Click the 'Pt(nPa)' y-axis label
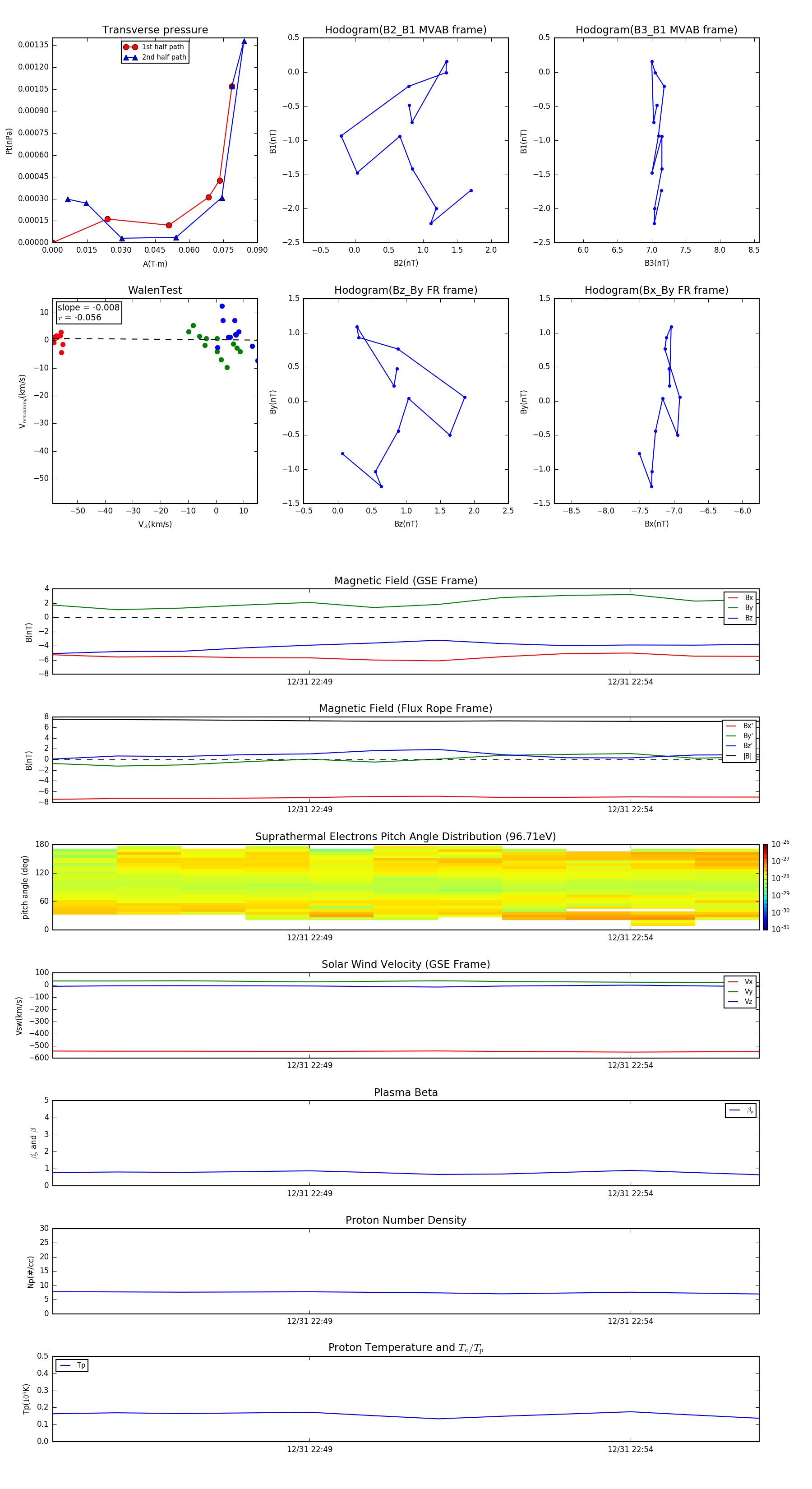The image size is (812, 1489). (x=9, y=140)
